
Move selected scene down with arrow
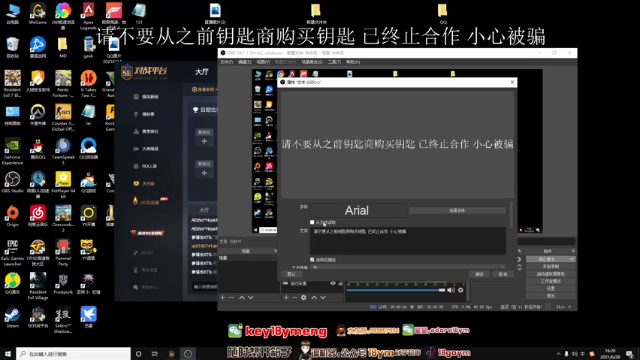[x=251, y=298]
